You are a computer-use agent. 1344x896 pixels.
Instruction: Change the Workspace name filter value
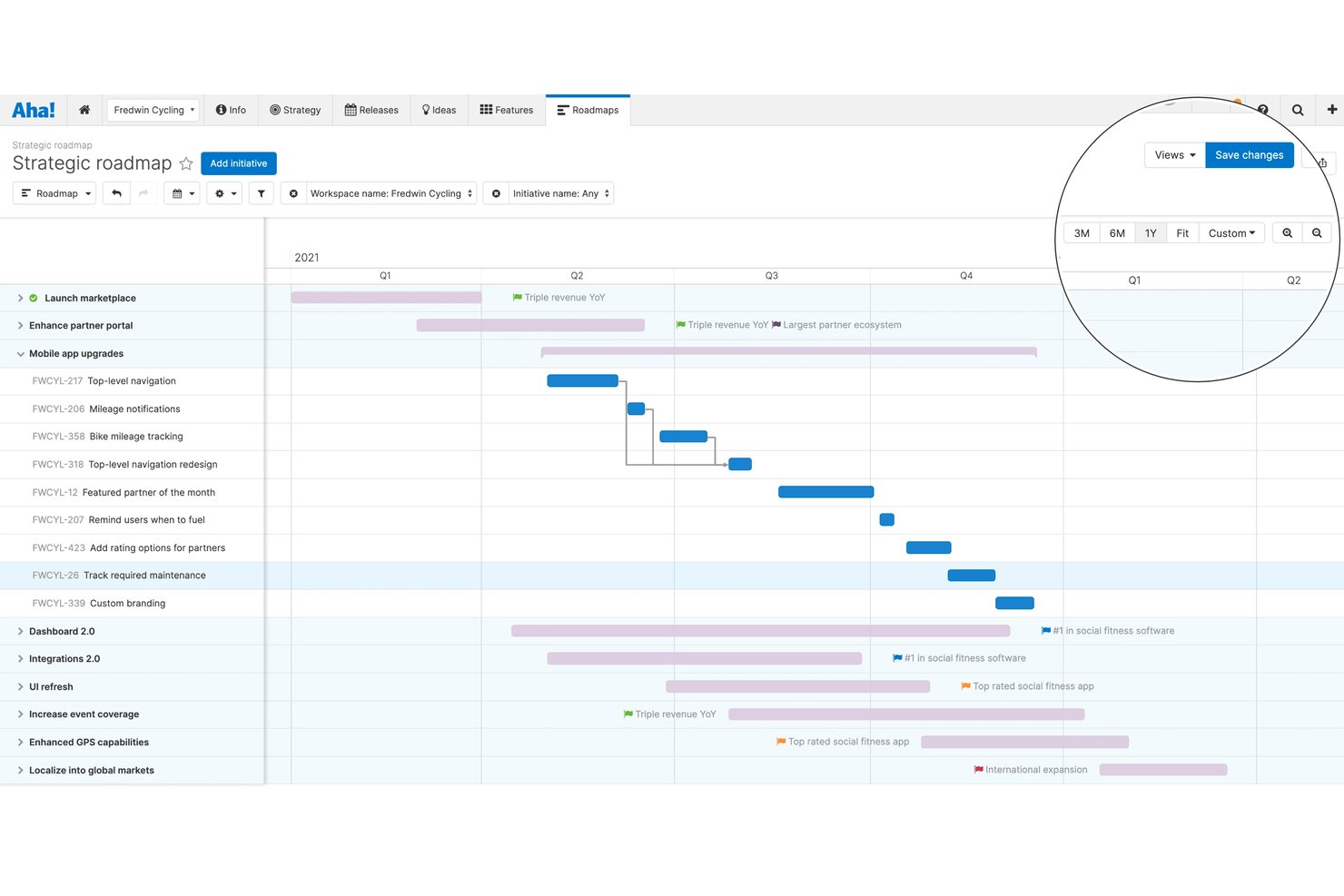click(x=391, y=193)
